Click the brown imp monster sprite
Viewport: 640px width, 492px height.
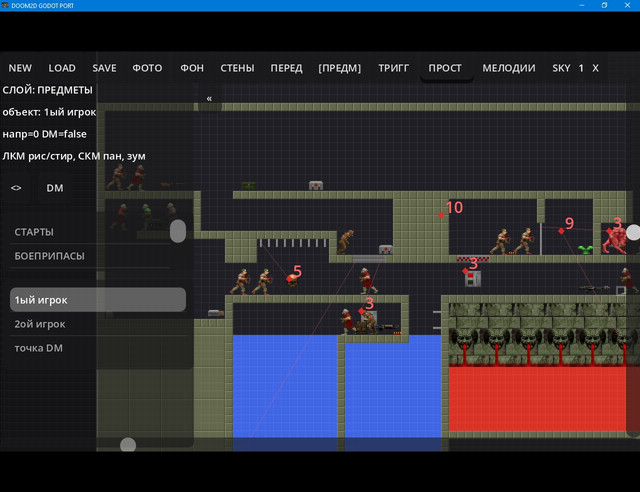pyautogui.click(x=346, y=242)
